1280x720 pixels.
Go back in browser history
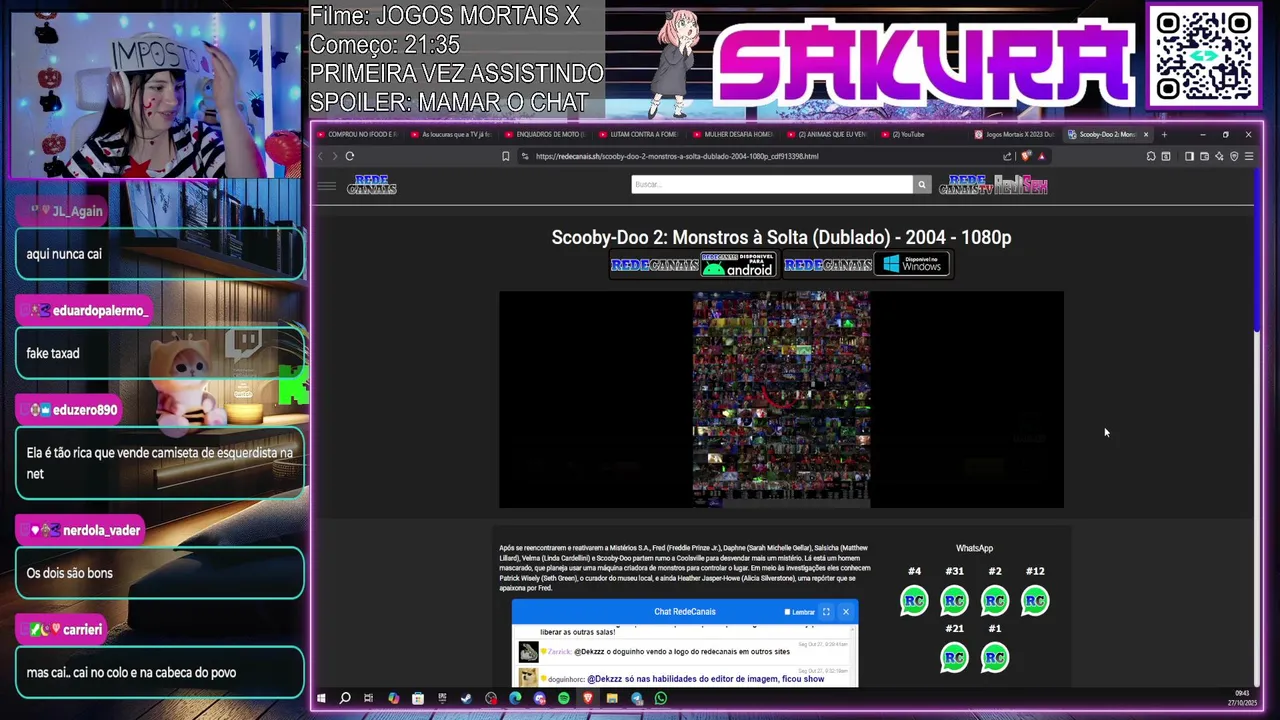pos(321,156)
